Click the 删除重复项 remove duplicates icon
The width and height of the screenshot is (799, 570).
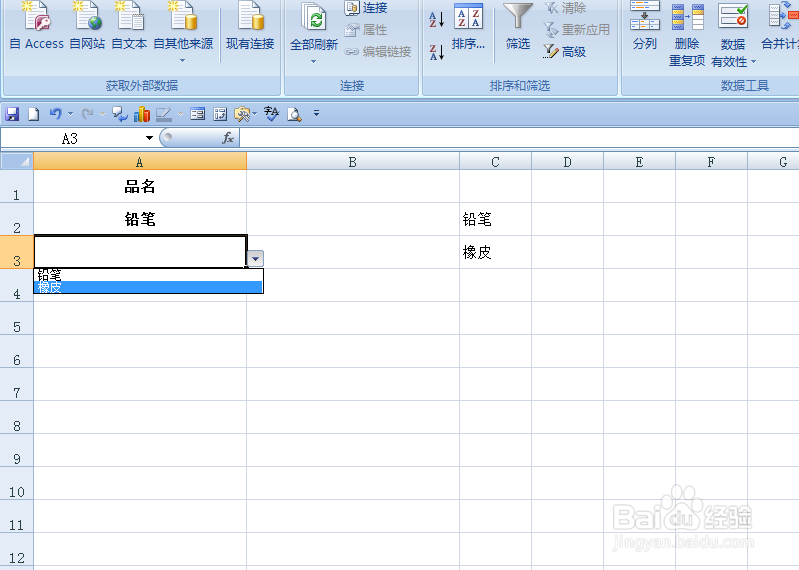coord(687,33)
